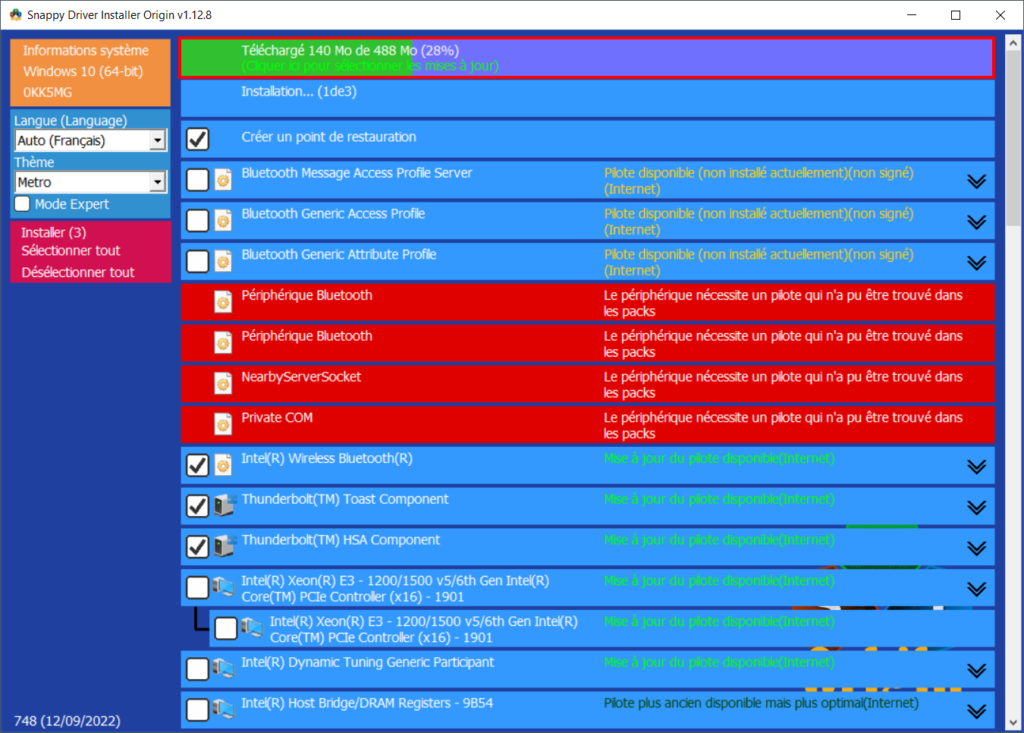The width and height of the screenshot is (1024, 733).
Task: Enable Créer un point de restauration checkbox
Action: pos(197,138)
